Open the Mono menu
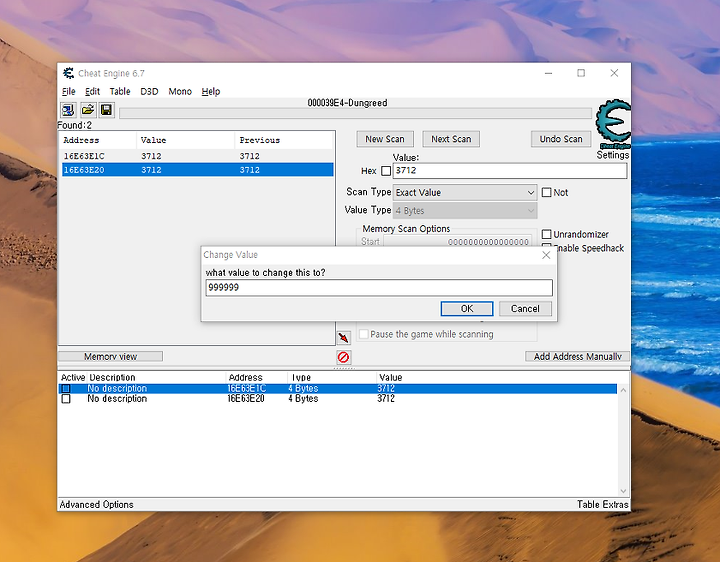 click(180, 91)
